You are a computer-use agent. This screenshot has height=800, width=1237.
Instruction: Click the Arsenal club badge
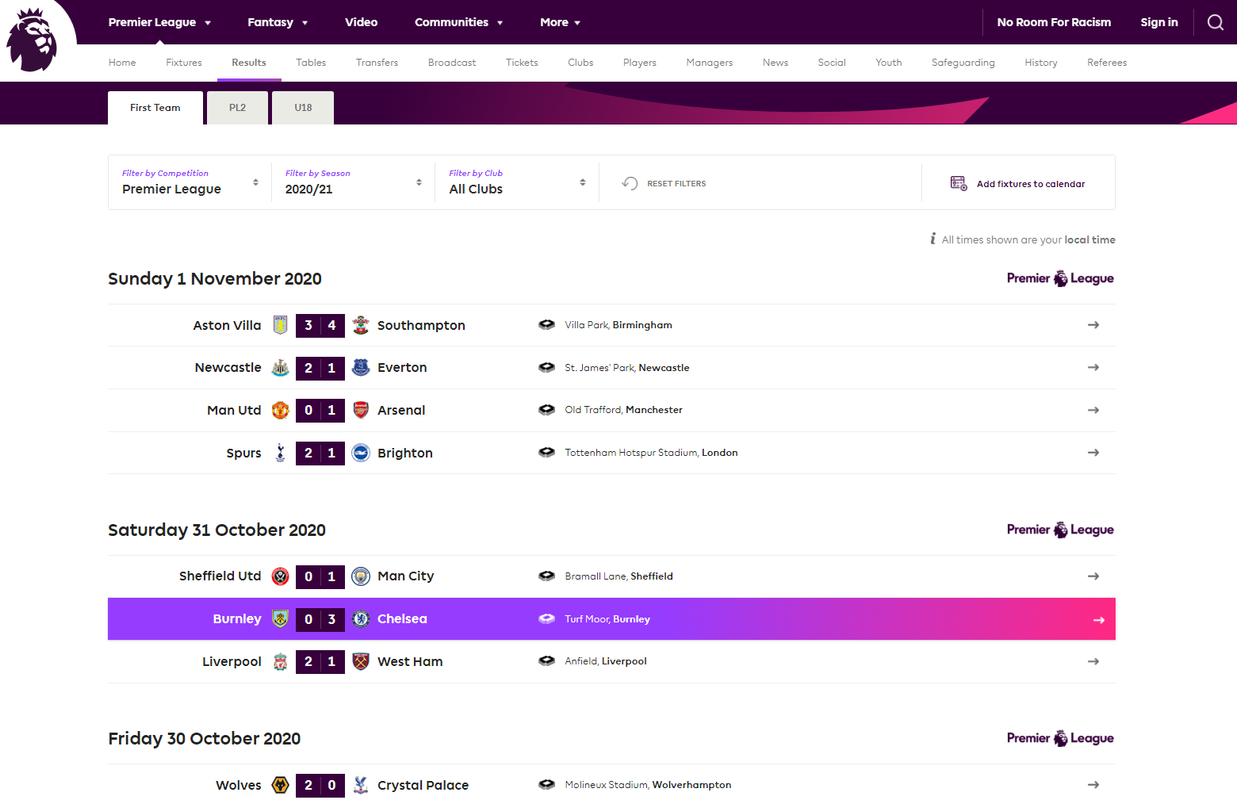click(x=361, y=410)
